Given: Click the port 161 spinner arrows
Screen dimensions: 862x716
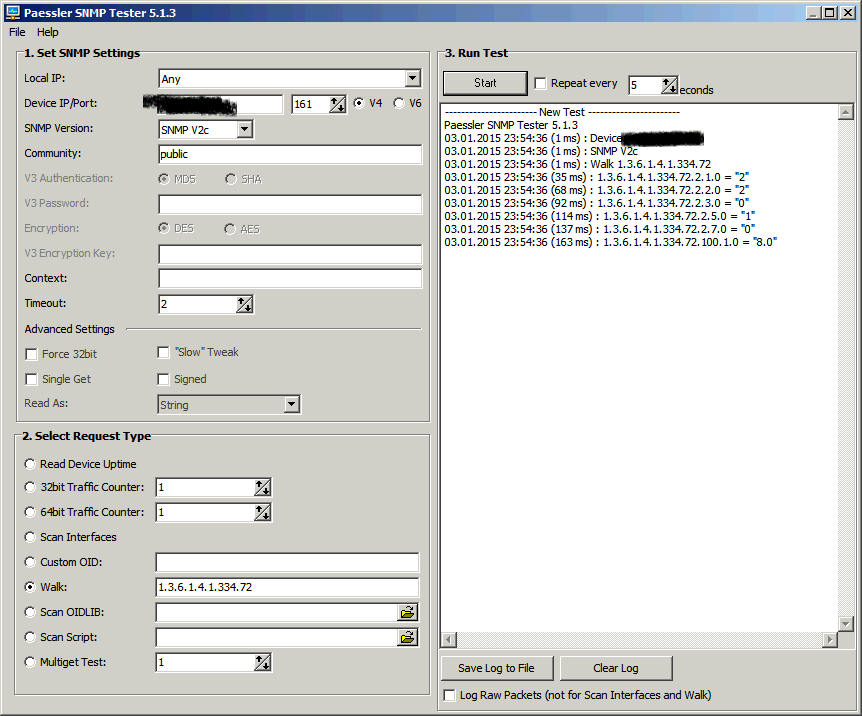Looking at the screenshot, I should [x=338, y=104].
